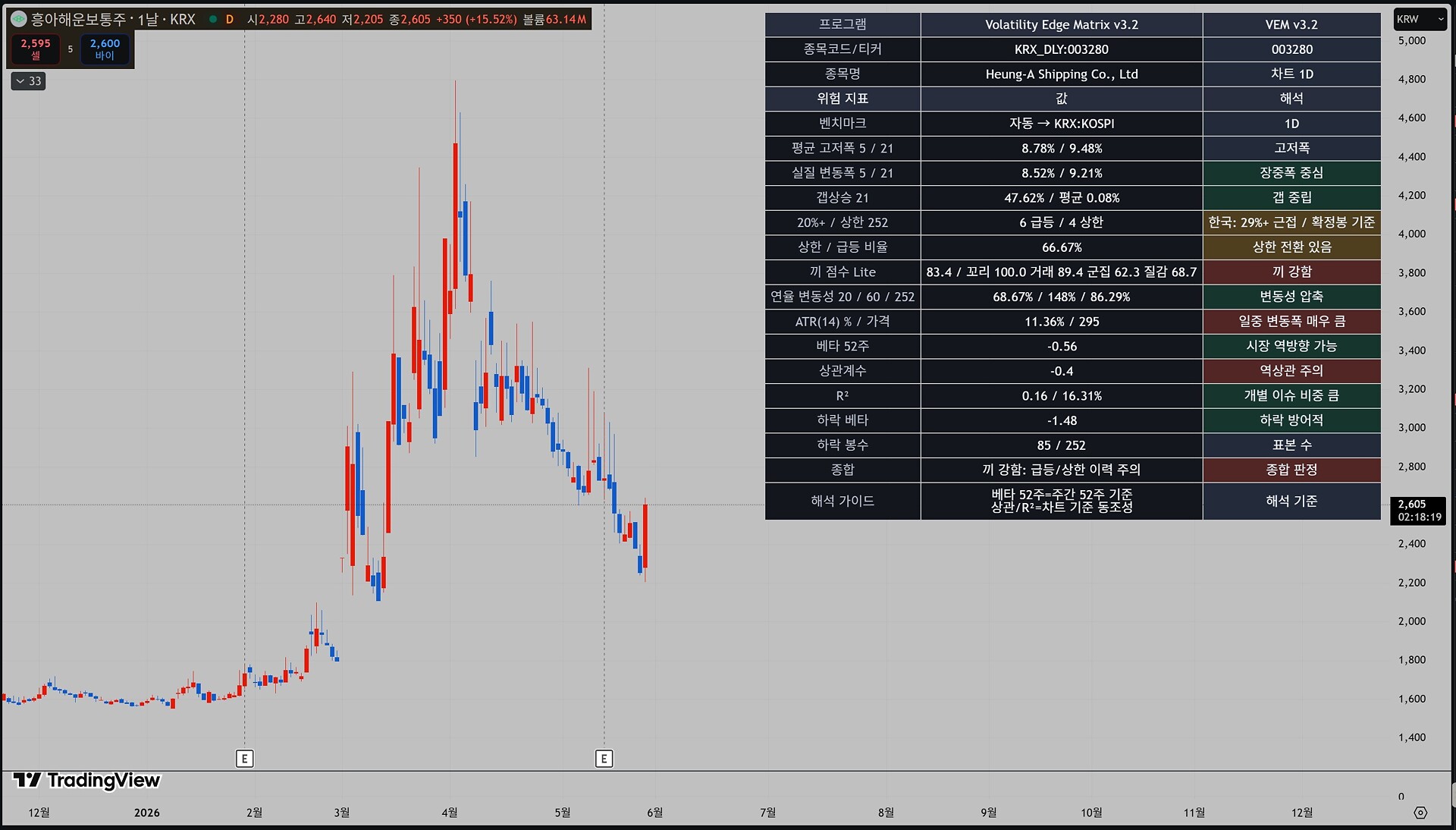The image size is (1456, 830).
Task: Open the later E earnings marker near 6월
Action: [604, 759]
